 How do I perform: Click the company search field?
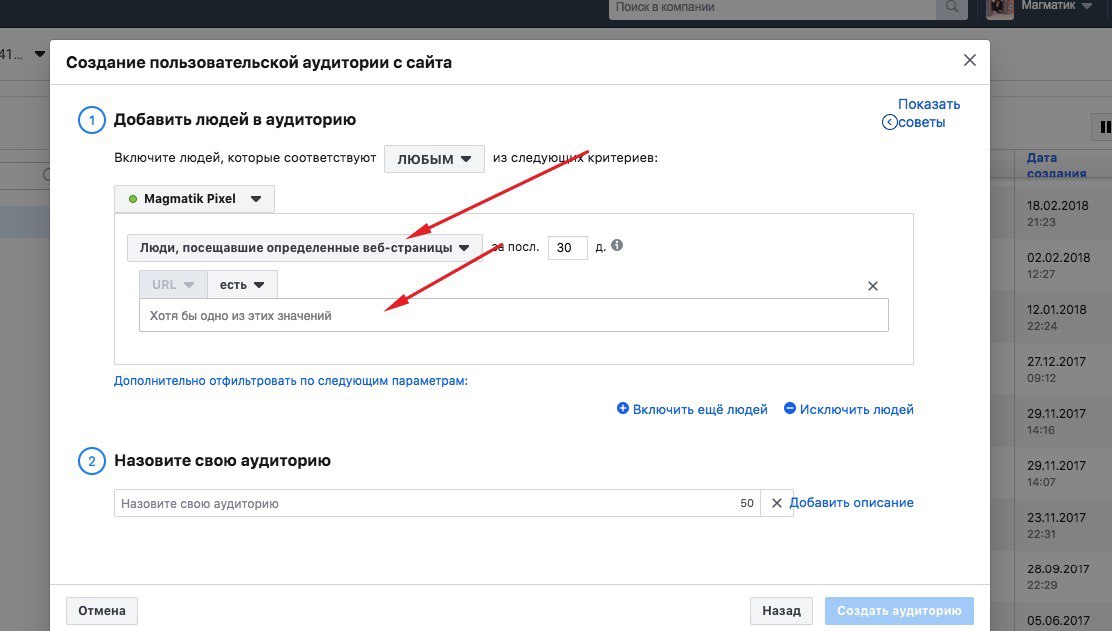tap(773, 8)
